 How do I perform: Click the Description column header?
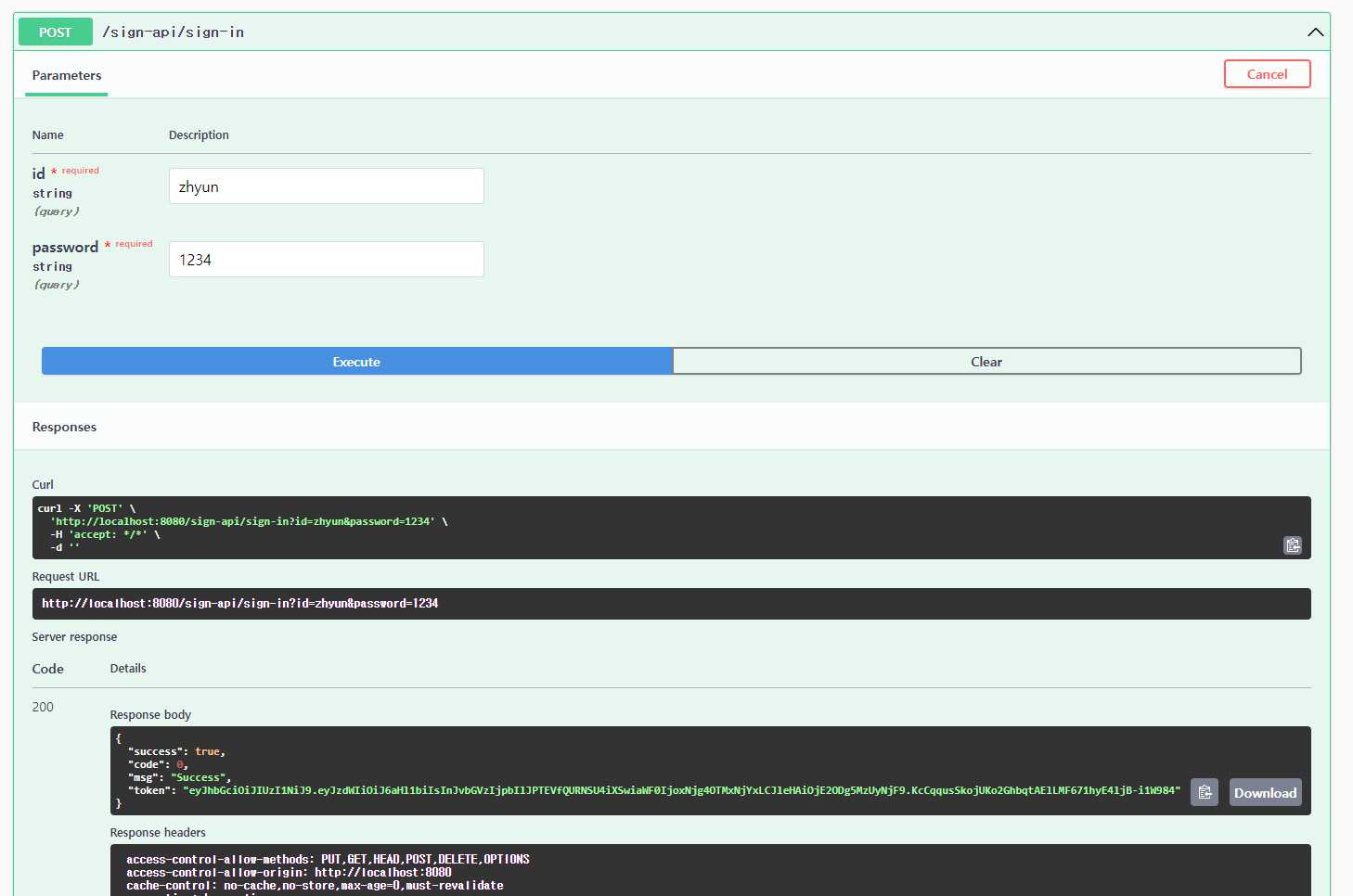coord(199,135)
